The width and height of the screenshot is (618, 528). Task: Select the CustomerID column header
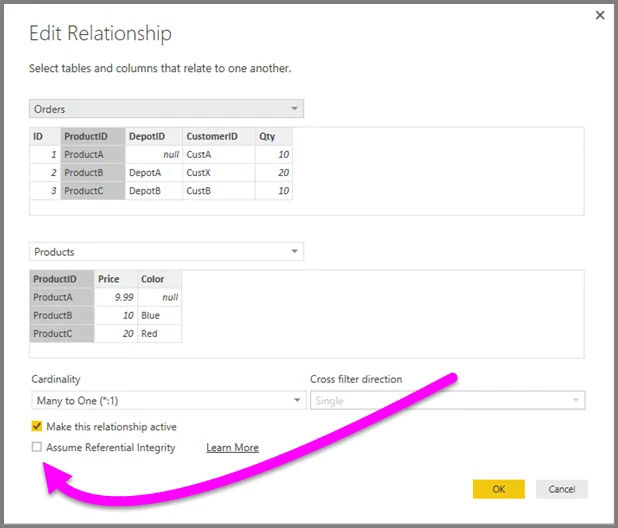coord(219,136)
